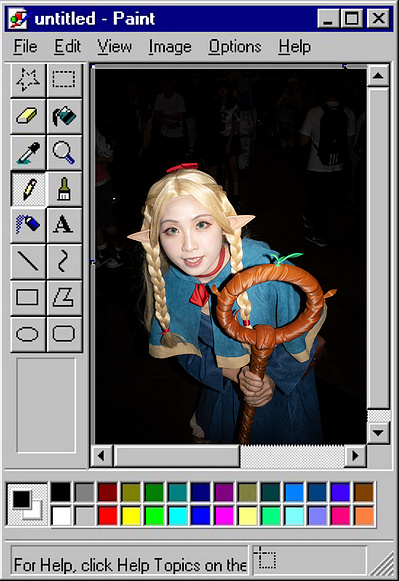The width and height of the screenshot is (399, 581).
Task: Pick the bright red color swatch
Action: click(x=107, y=516)
